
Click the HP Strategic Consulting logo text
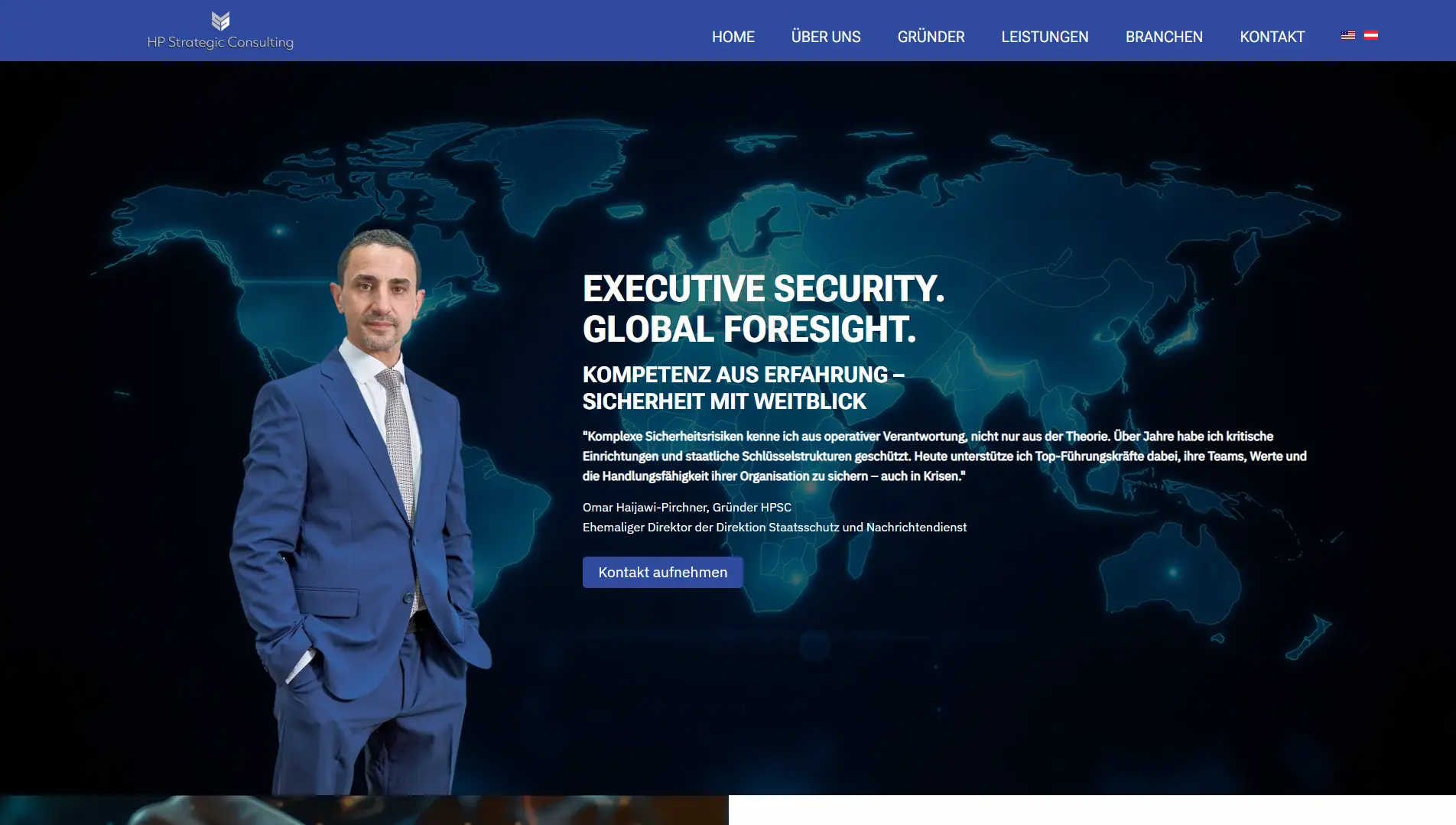point(220,43)
